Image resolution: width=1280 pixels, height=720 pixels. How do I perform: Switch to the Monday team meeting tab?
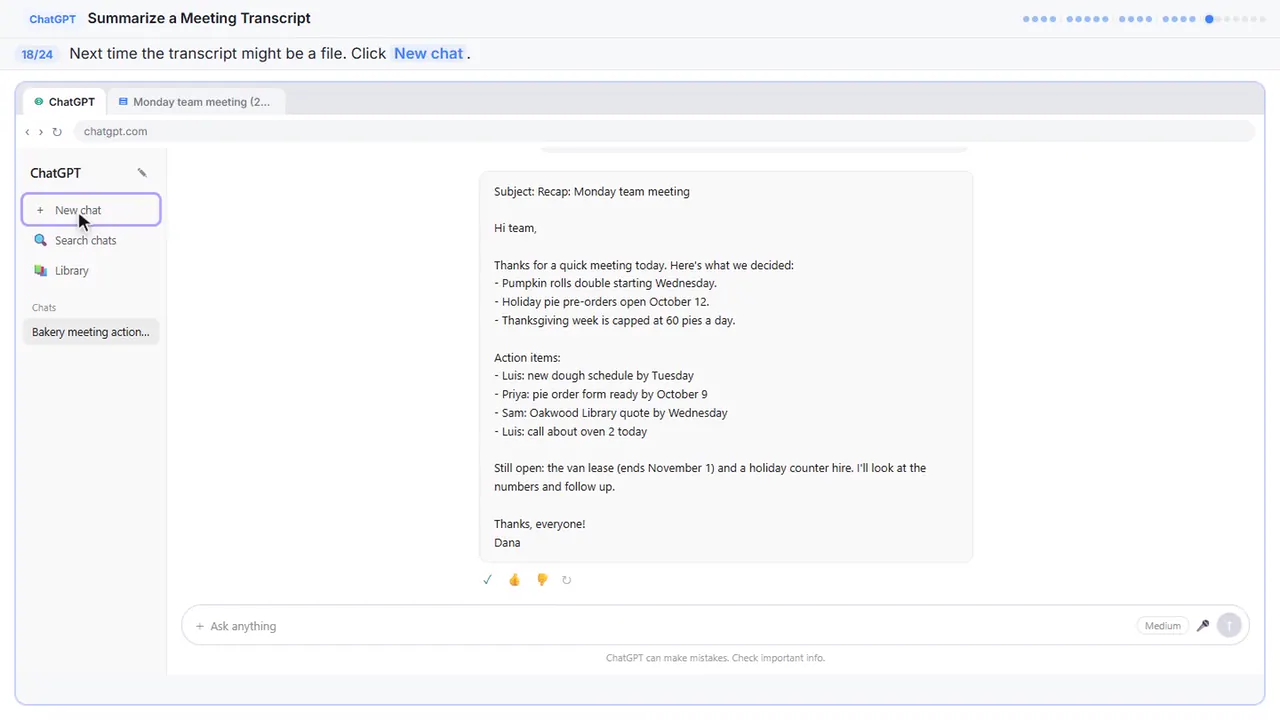[195, 101]
